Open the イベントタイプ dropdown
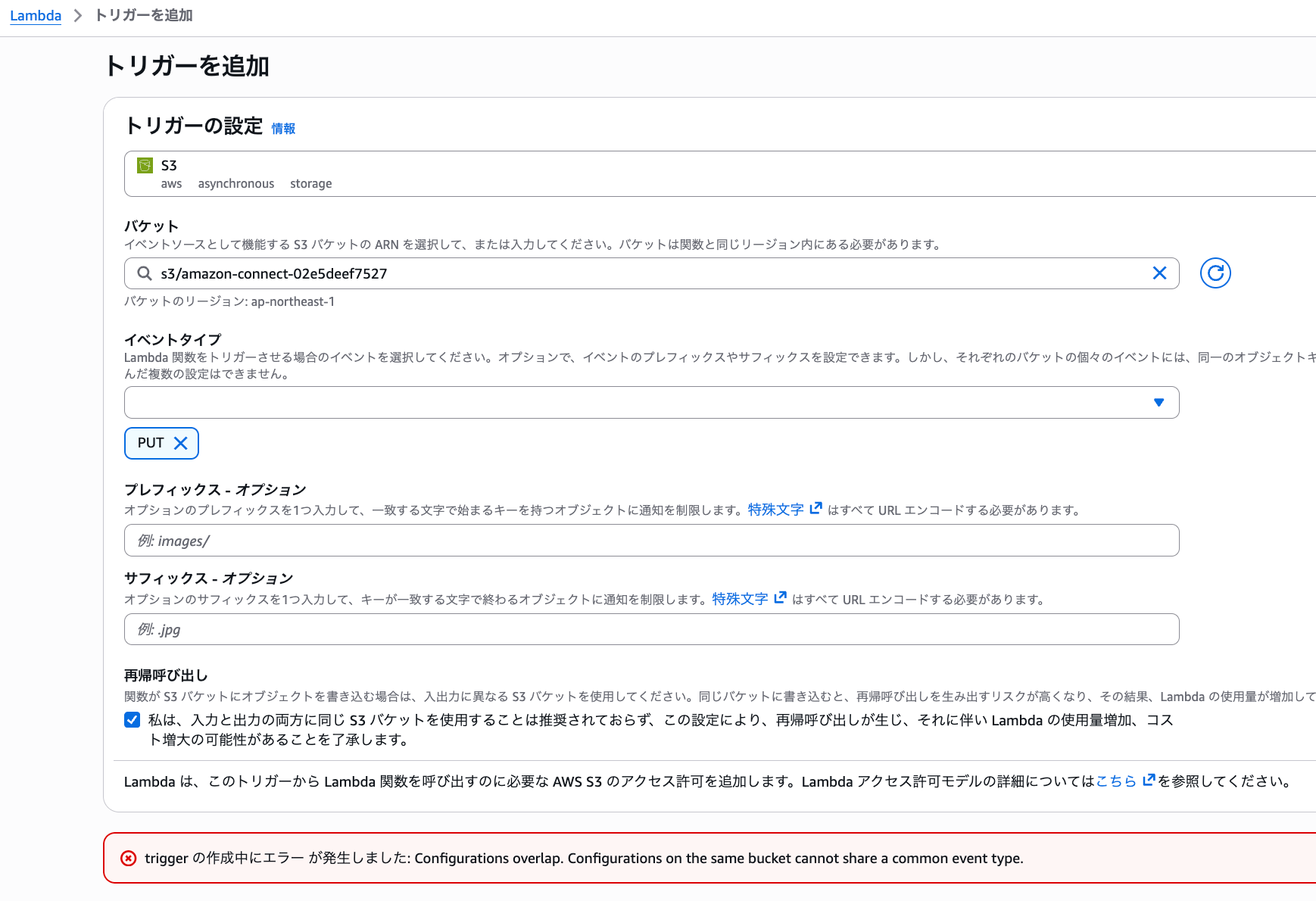Viewport: 1316px width, 901px height. click(x=651, y=402)
